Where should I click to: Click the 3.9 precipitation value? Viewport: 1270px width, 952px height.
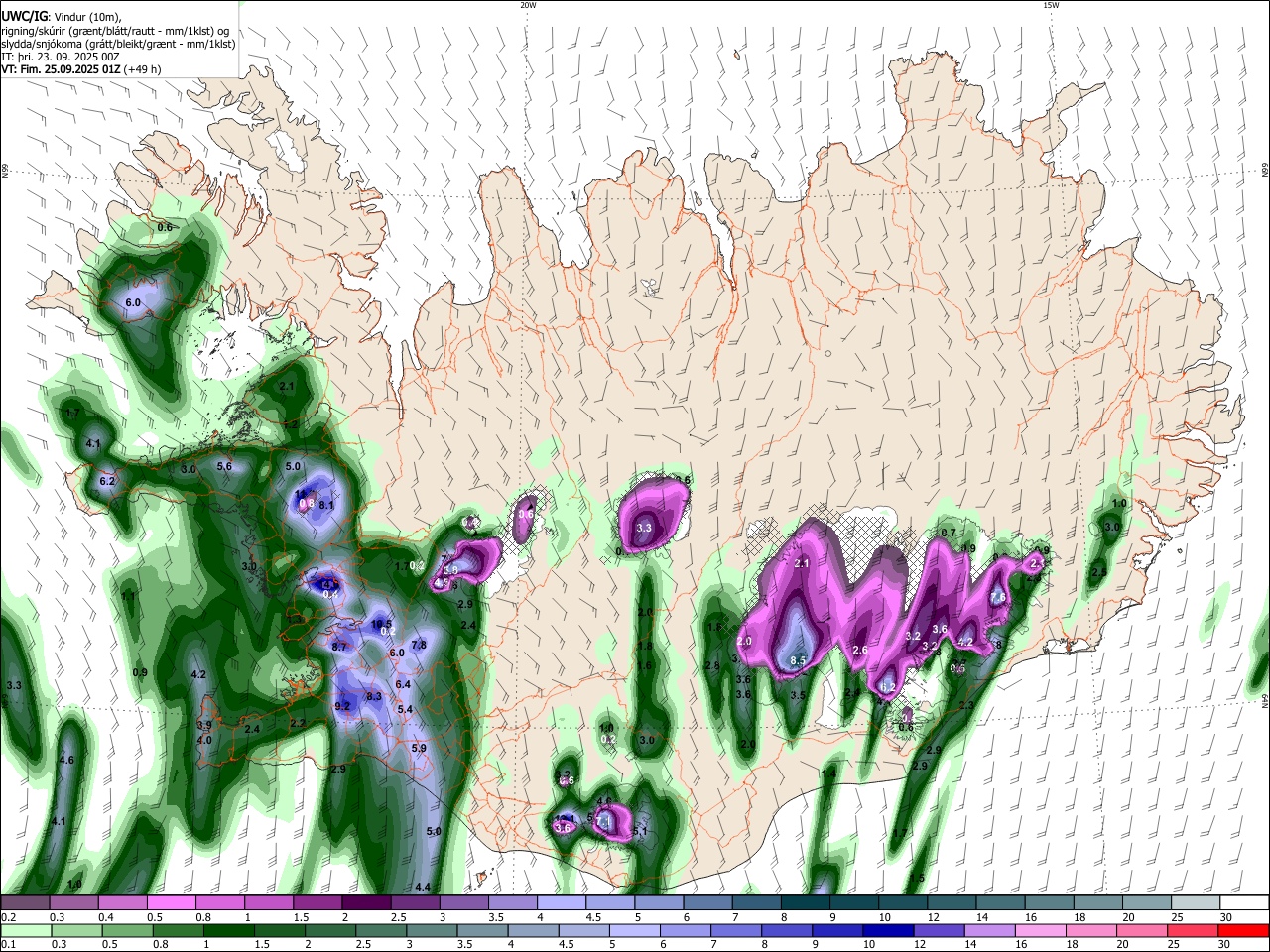(204, 726)
